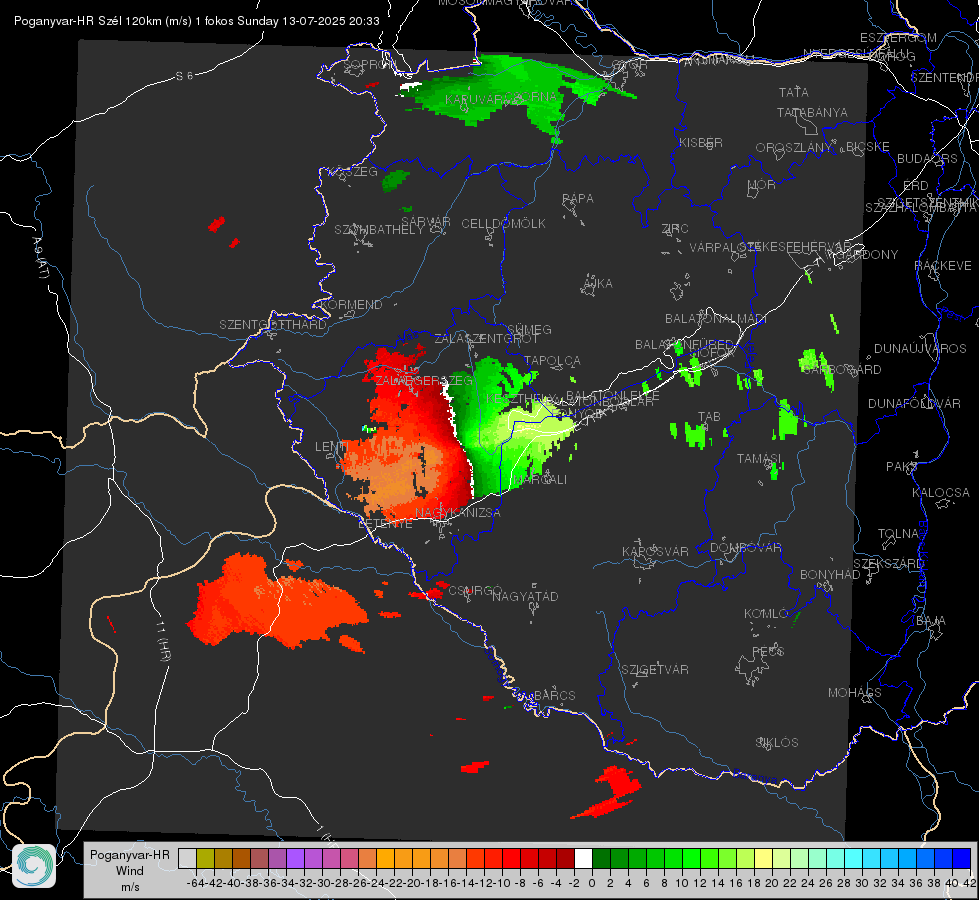979x900 pixels.
Task: Click the MÓR town label
Action: (762, 185)
